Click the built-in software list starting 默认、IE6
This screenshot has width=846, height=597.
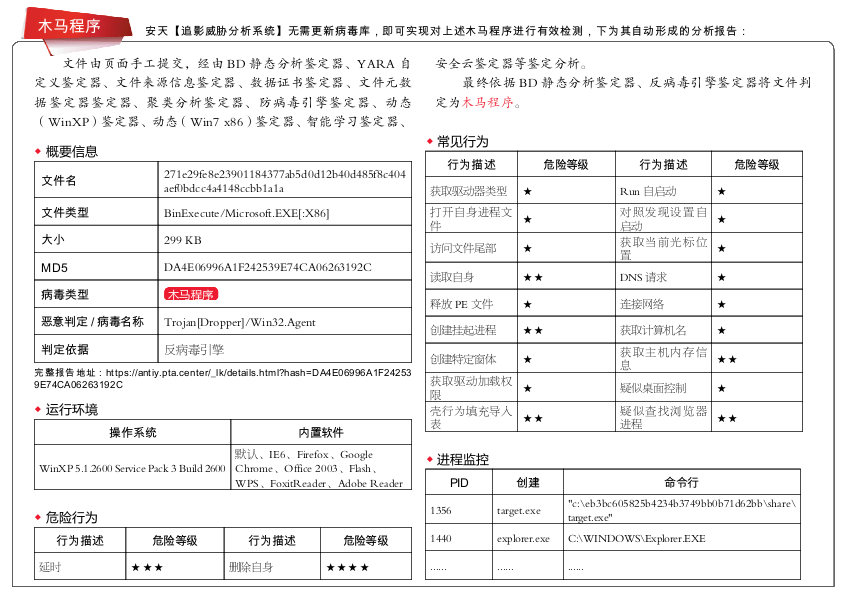[x=319, y=469]
